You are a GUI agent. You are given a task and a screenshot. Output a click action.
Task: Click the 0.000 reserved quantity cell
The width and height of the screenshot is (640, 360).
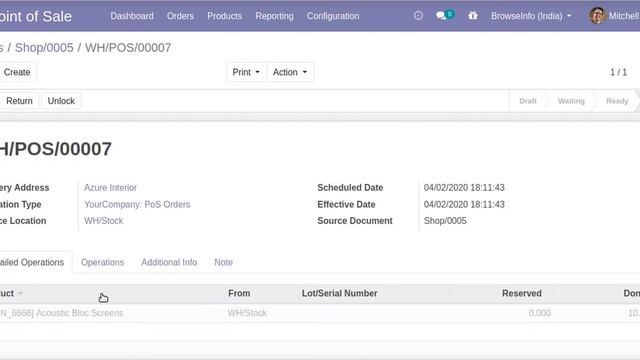(x=540, y=313)
